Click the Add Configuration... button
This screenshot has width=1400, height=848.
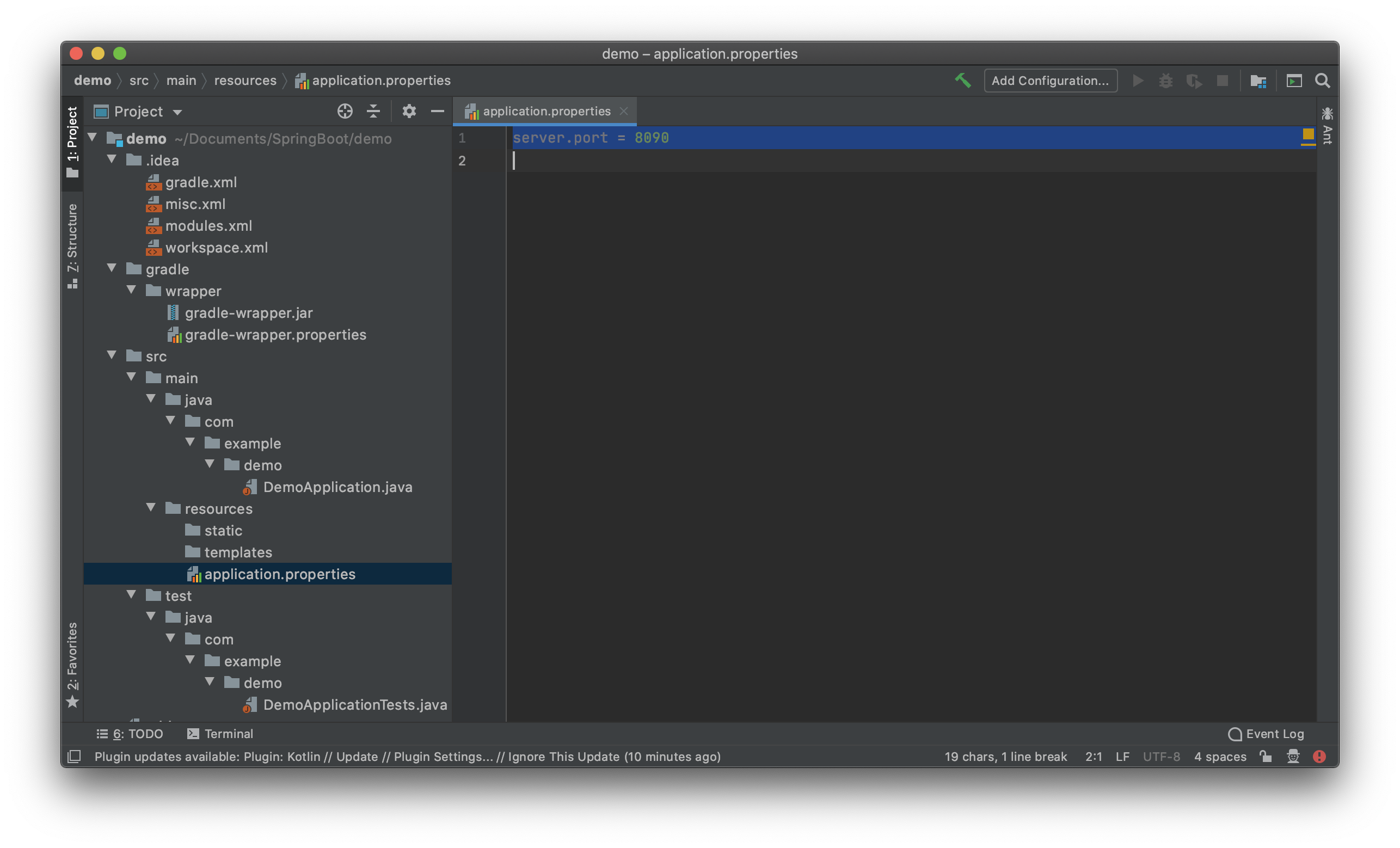point(1050,81)
